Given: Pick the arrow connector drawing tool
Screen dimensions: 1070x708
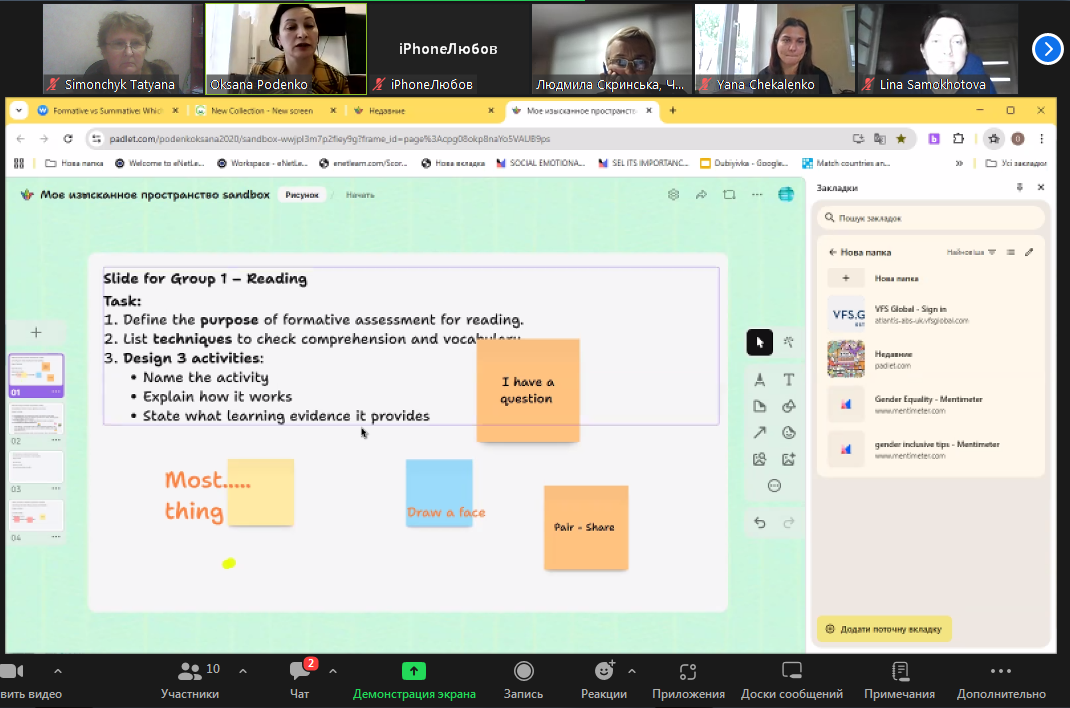Looking at the screenshot, I should pos(760,433).
